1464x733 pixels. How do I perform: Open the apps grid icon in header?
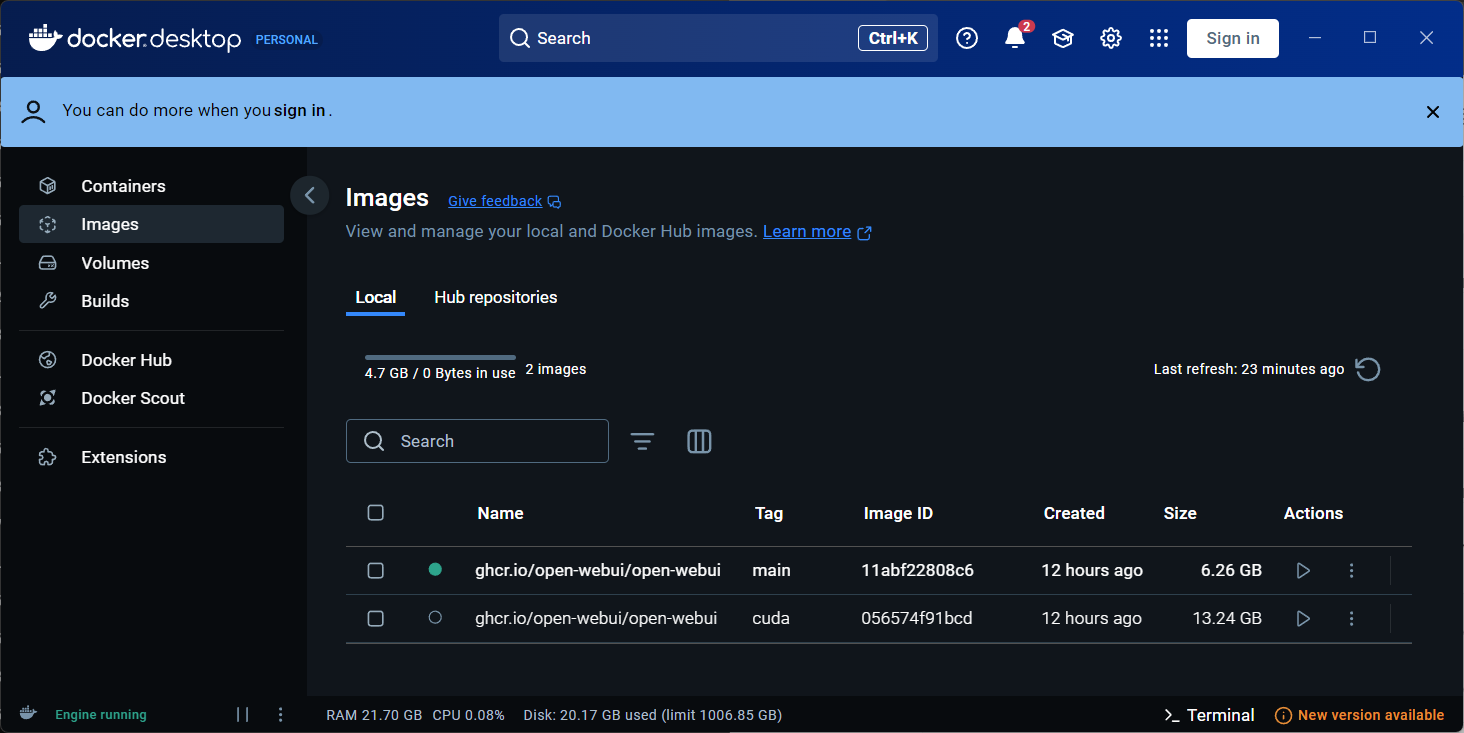click(1159, 38)
